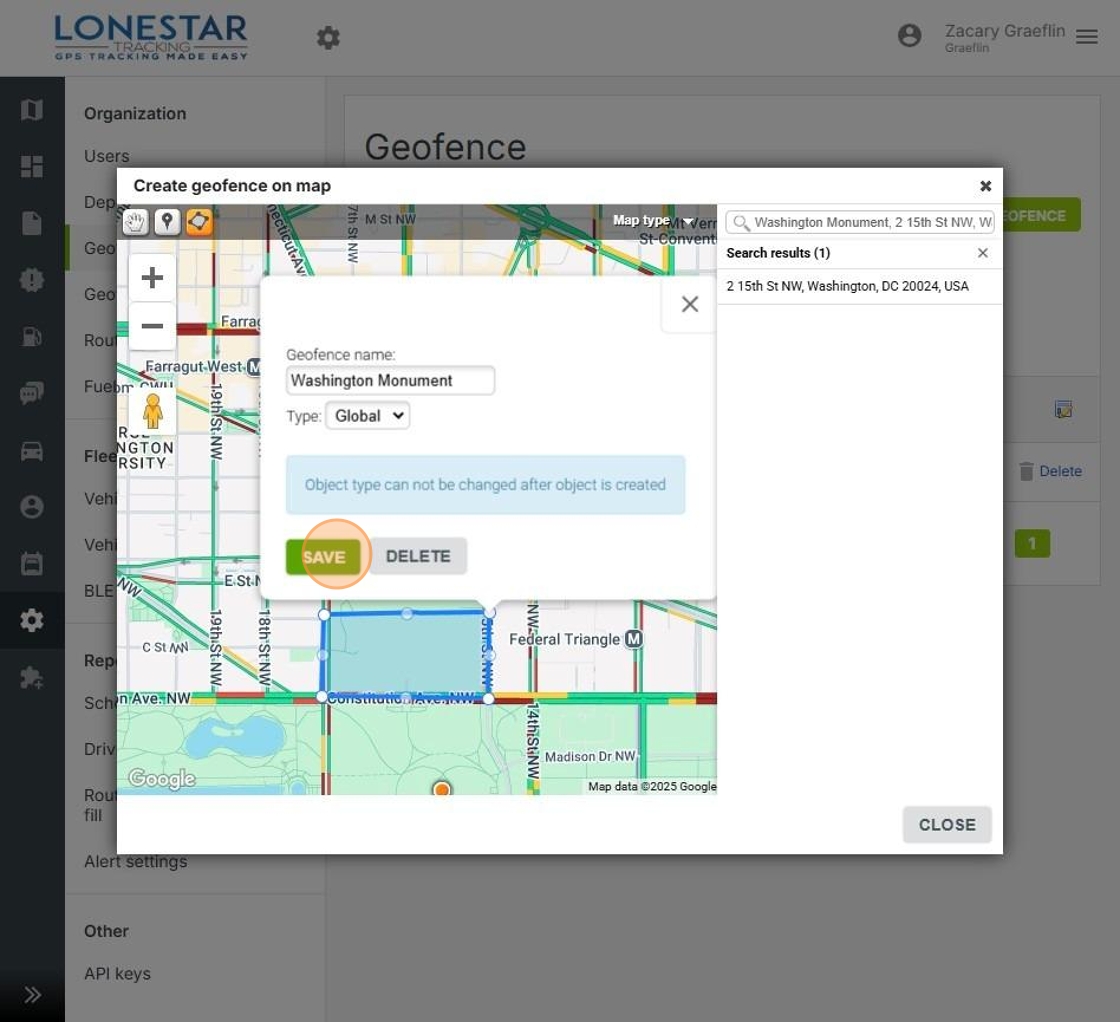
Task: Click the CLOSE button in dialog
Action: (946, 825)
